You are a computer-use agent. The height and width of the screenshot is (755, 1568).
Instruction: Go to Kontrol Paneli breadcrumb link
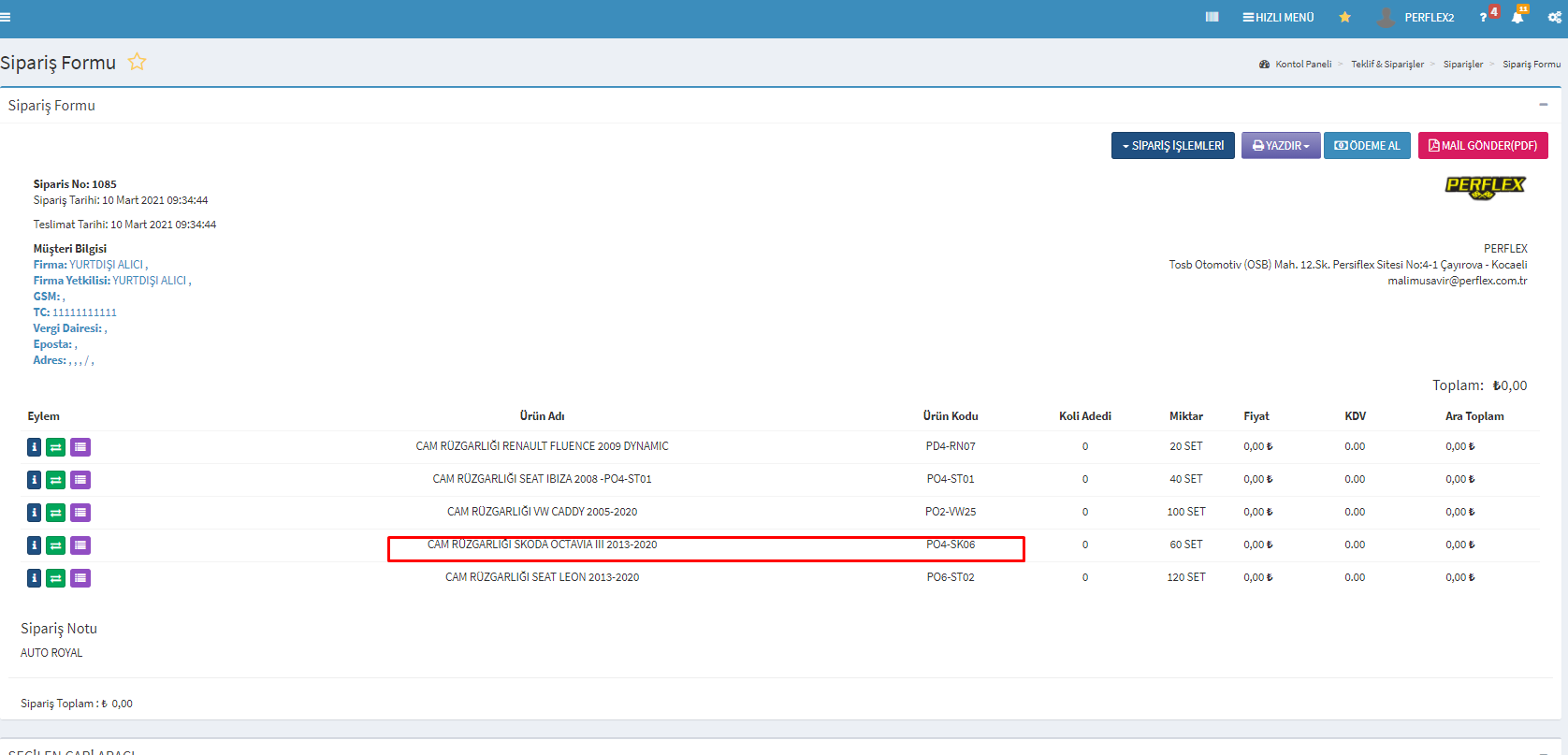click(x=1302, y=65)
